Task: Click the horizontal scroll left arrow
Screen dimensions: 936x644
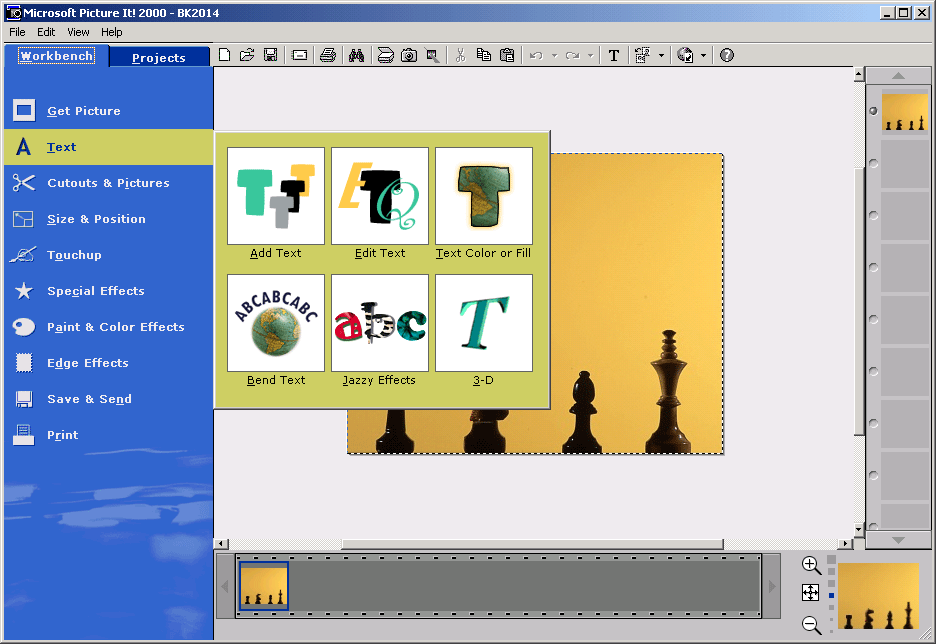Action: tap(221, 544)
